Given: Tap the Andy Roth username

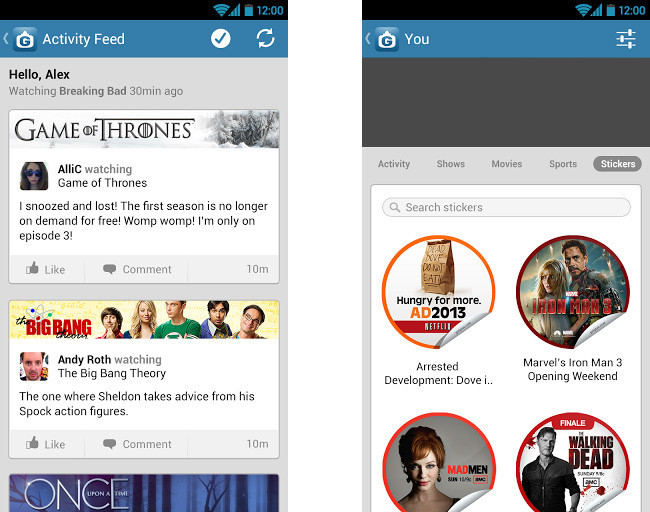Looking at the screenshot, I should point(84,359).
